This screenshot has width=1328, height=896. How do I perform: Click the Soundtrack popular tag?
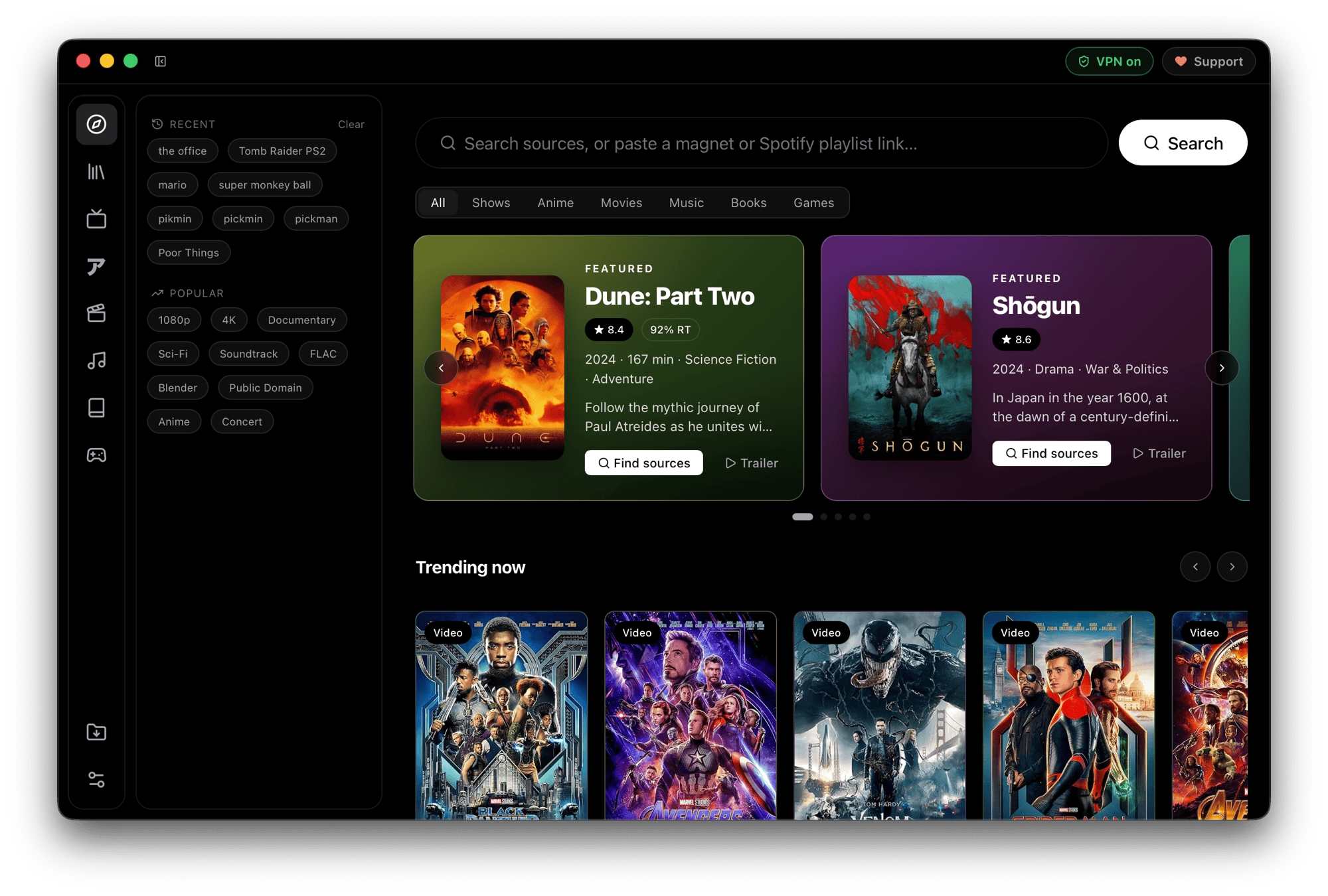point(248,354)
